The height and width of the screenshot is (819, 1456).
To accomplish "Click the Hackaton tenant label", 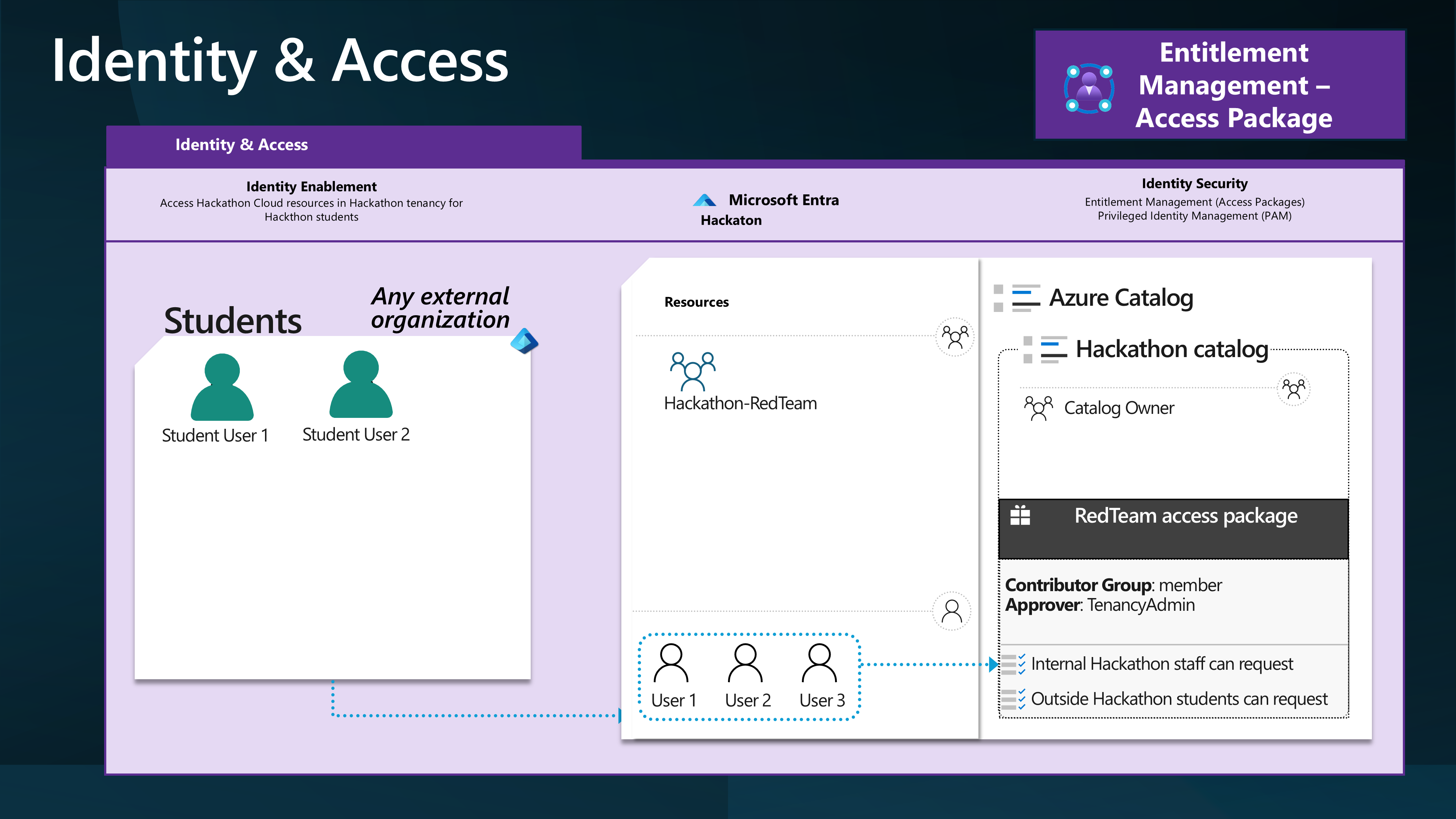I will [x=731, y=221].
